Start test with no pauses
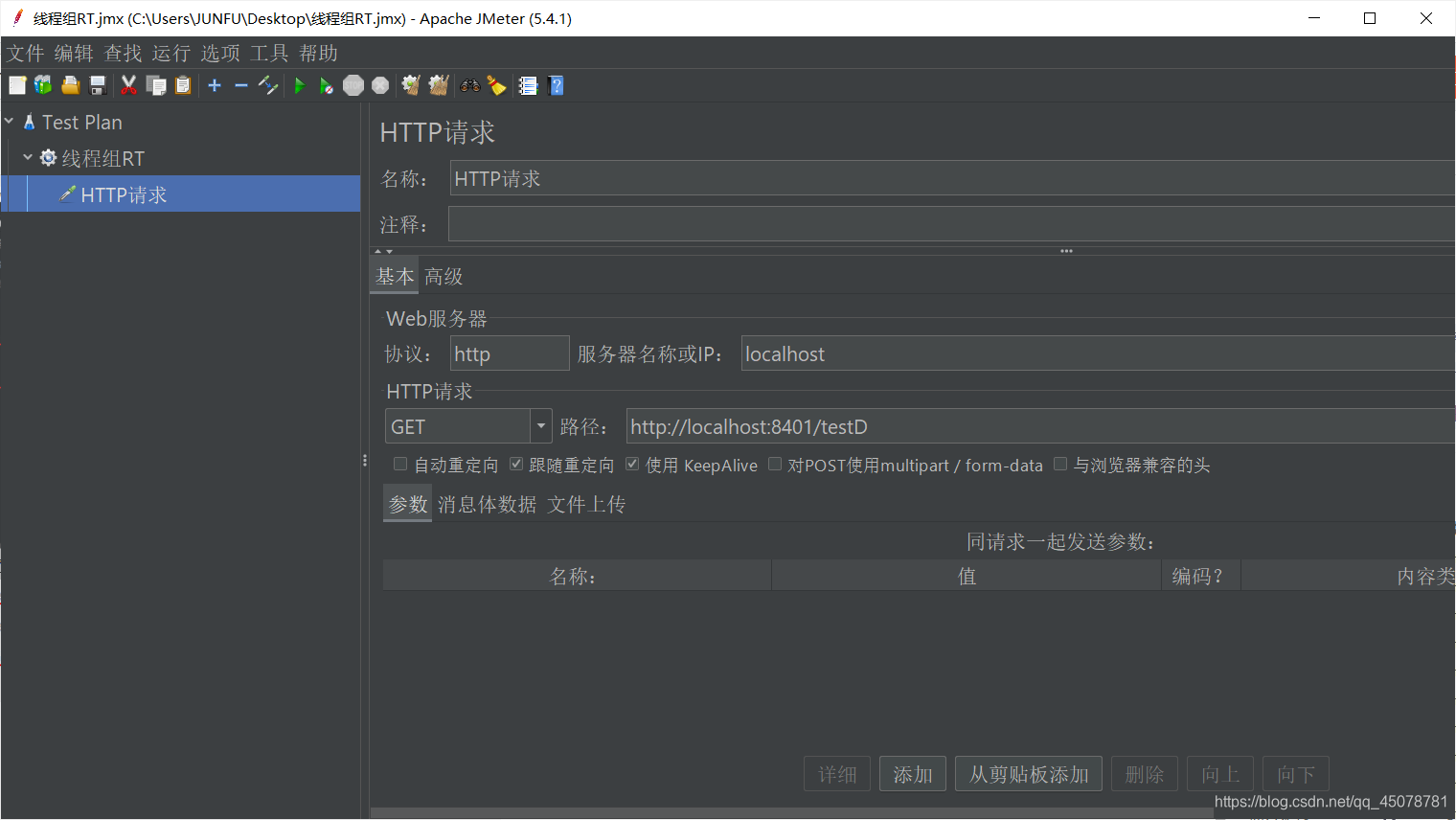Image resolution: width=1456 pixels, height=820 pixels. pos(326,85)
